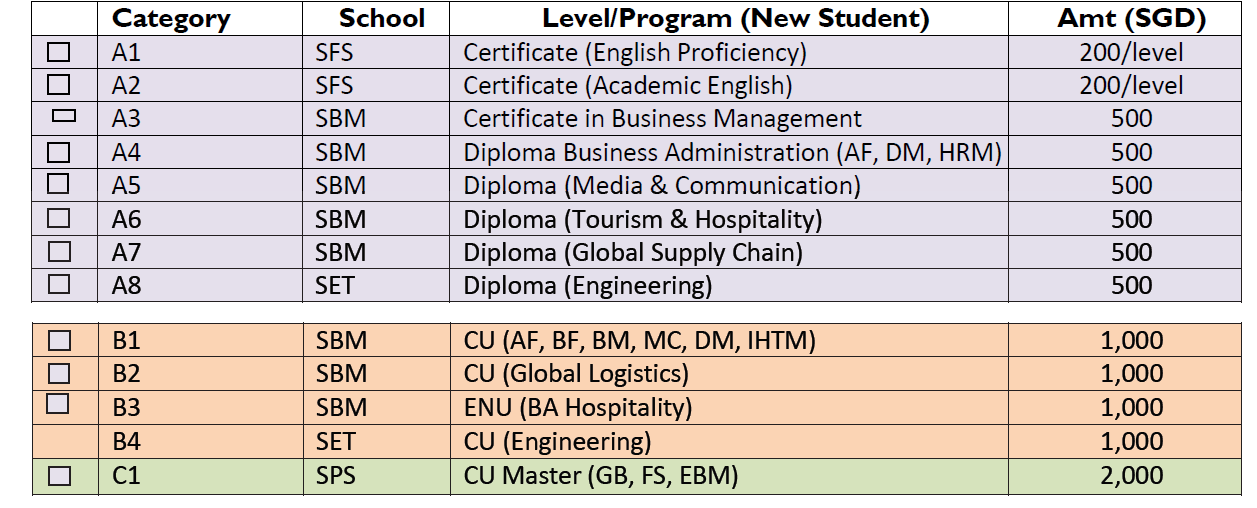Check the B3 ENU BA Hospitality box

tap(59, 404)
